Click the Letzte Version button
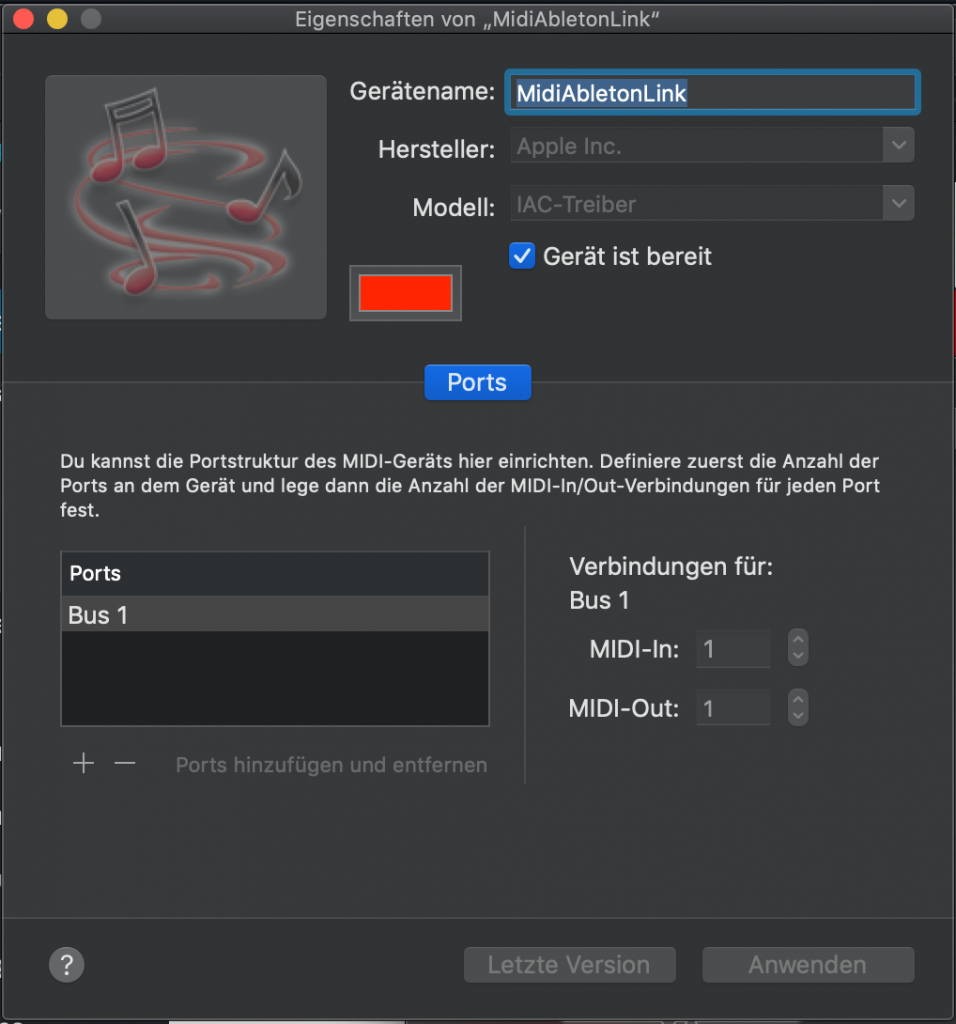 (569, 965)
